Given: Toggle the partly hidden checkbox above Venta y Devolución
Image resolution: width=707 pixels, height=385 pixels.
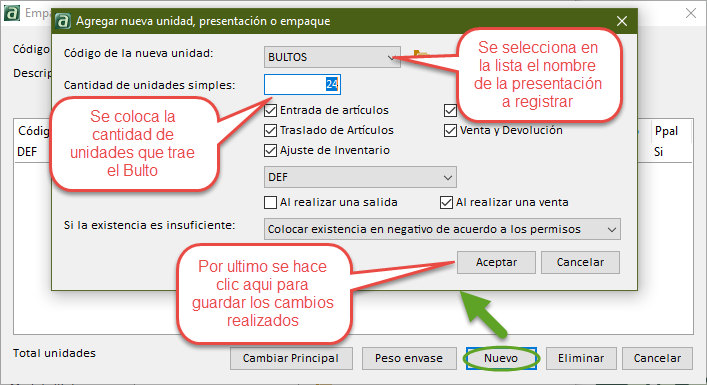Looking at the screenshot, I should (450, 110).
